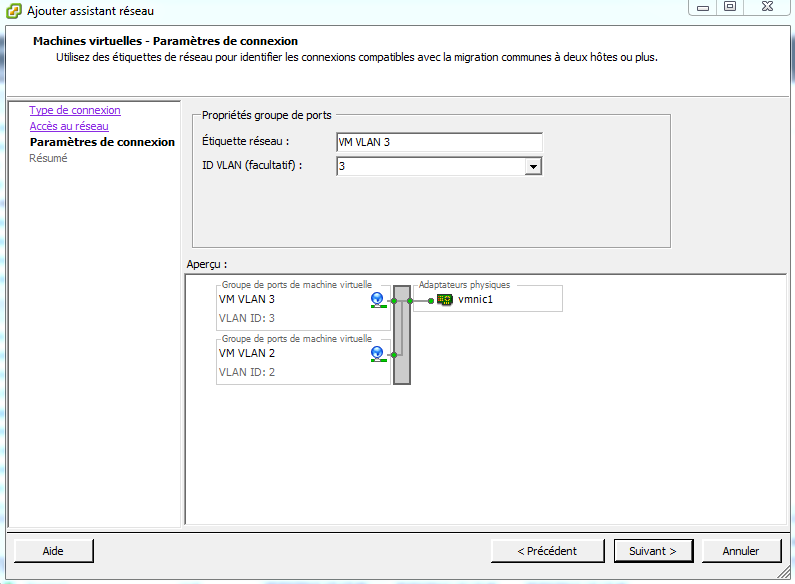Click the Aide button
795x584 pixels.
tap(54, 551)
